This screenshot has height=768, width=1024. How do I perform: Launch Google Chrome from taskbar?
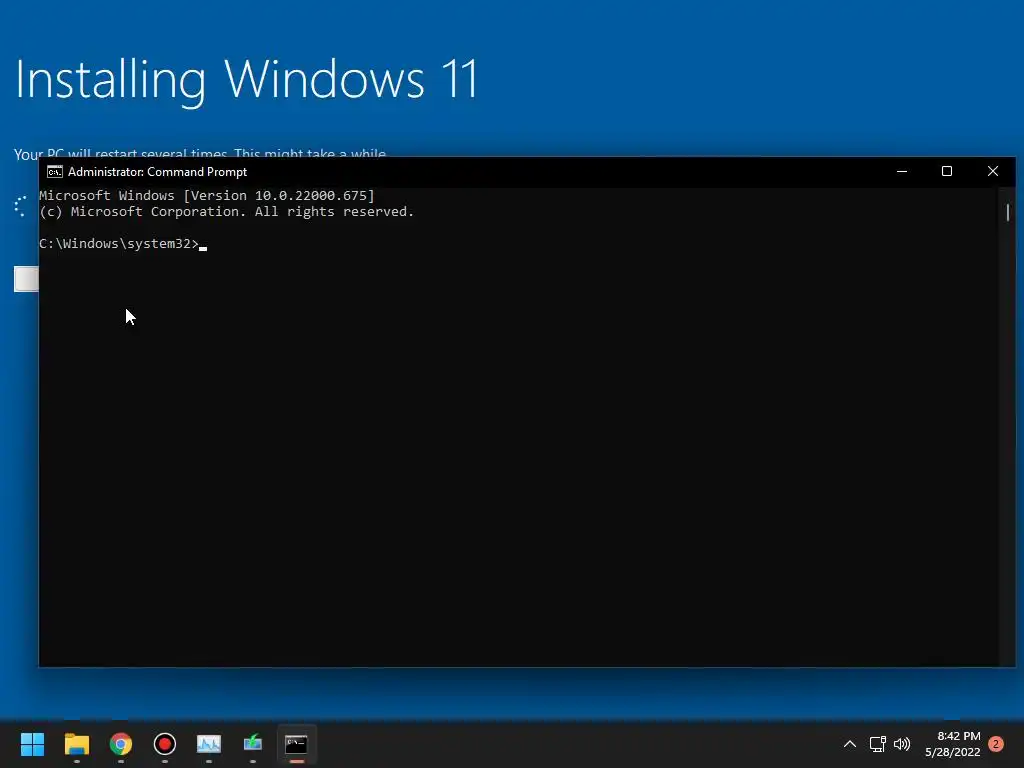tap(121, 744)
